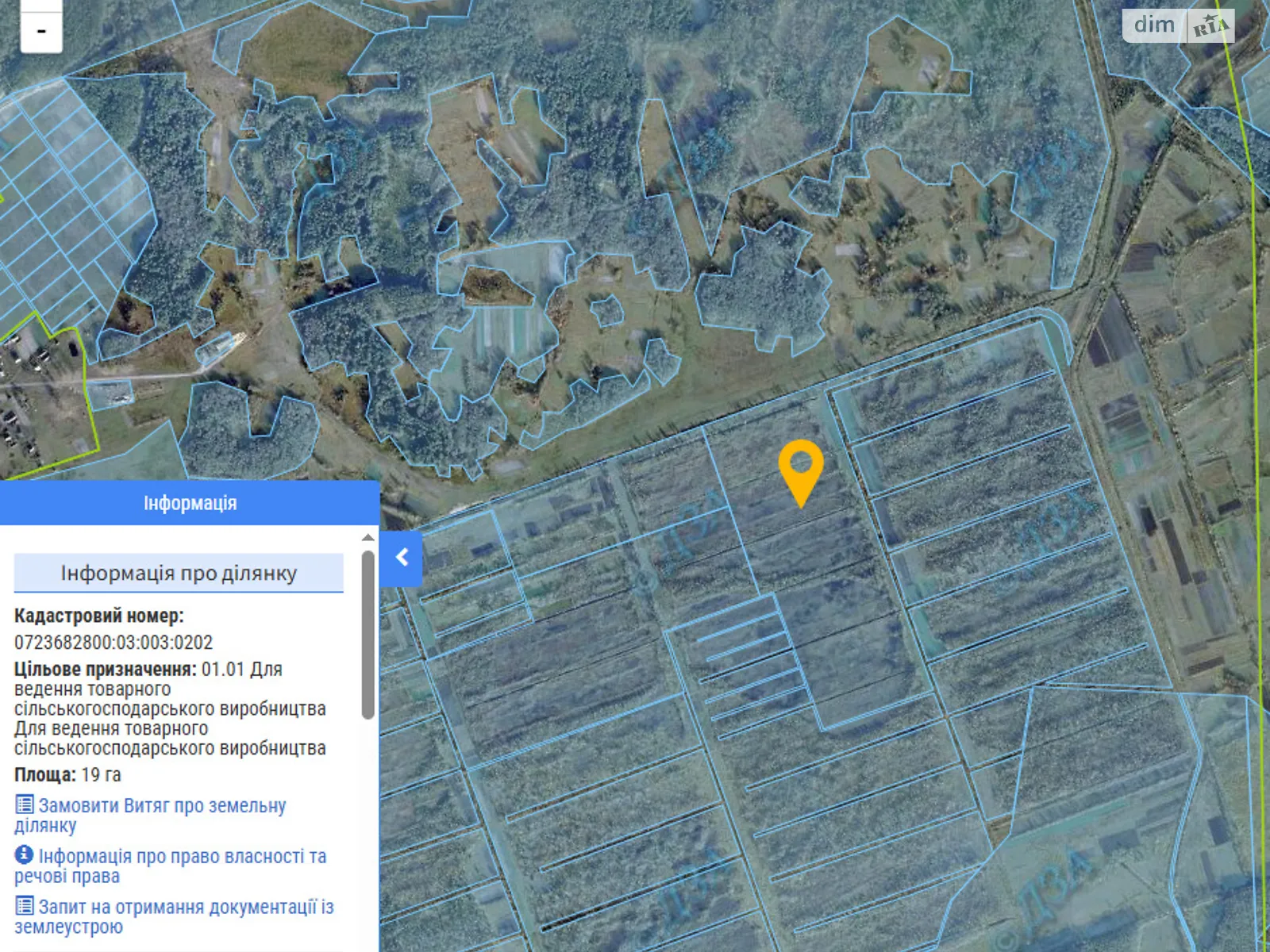
Task: Open the dim.RIA logo link
Action: click(x=1179, y=25)
